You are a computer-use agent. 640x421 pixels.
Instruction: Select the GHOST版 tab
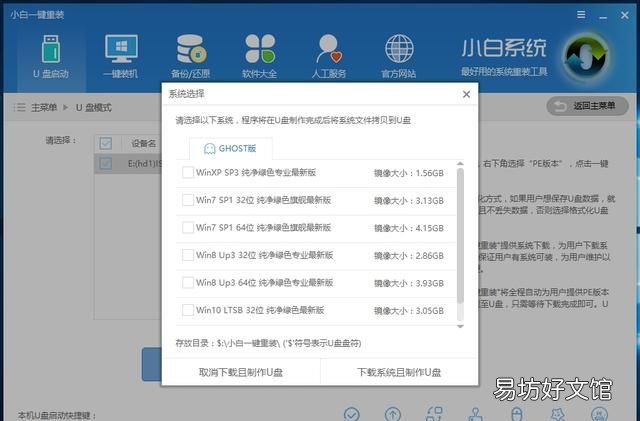pos(231,149)
